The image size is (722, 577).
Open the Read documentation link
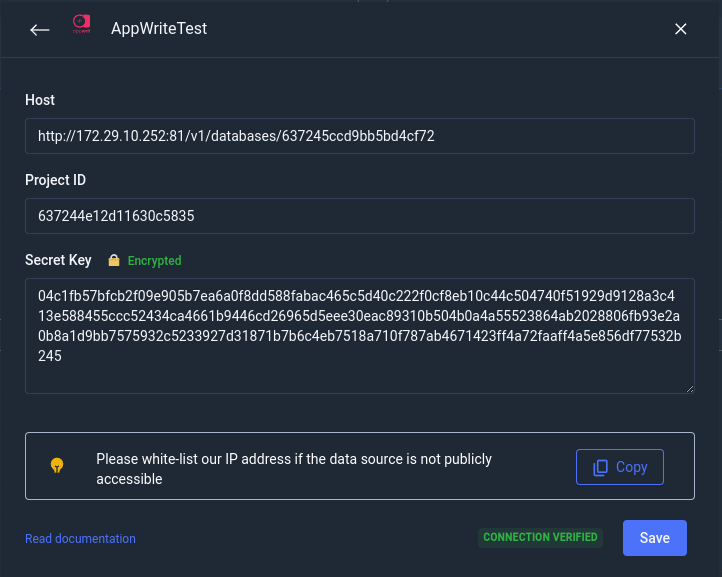click(80, 538)
